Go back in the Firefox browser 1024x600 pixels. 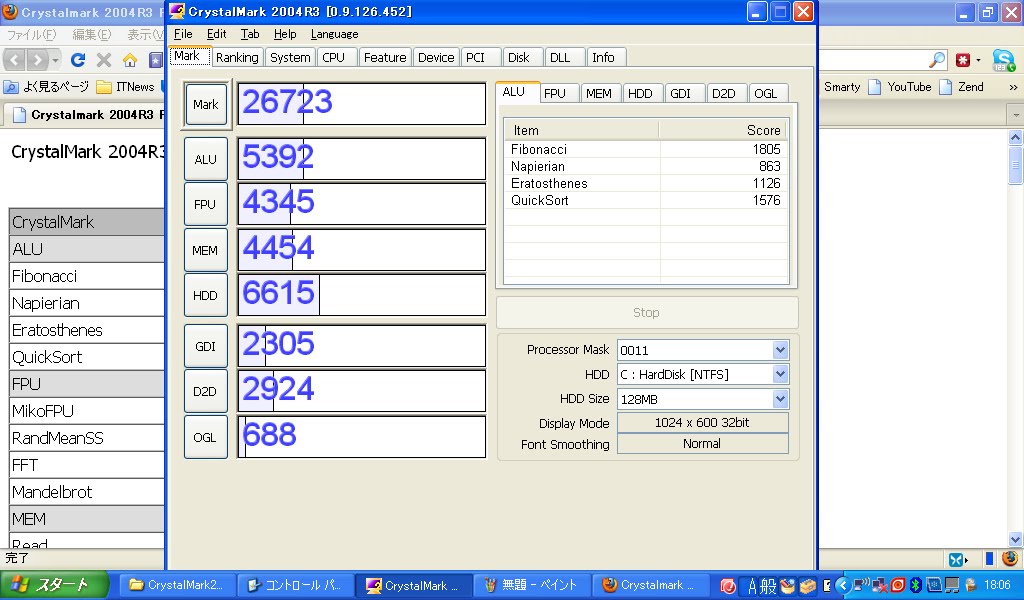pos(14,61)
